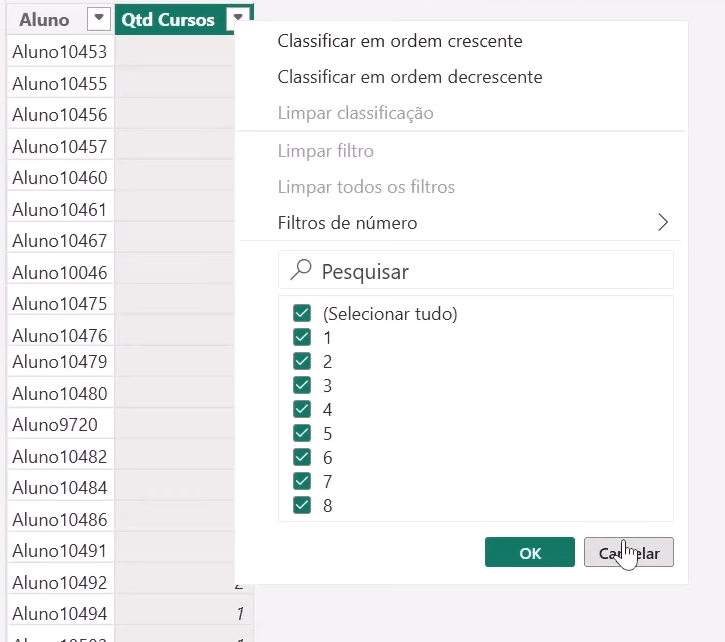Screen dimensions: 725x642
Task: Select the Aluno10480 cell
Action: click(60, 393)
